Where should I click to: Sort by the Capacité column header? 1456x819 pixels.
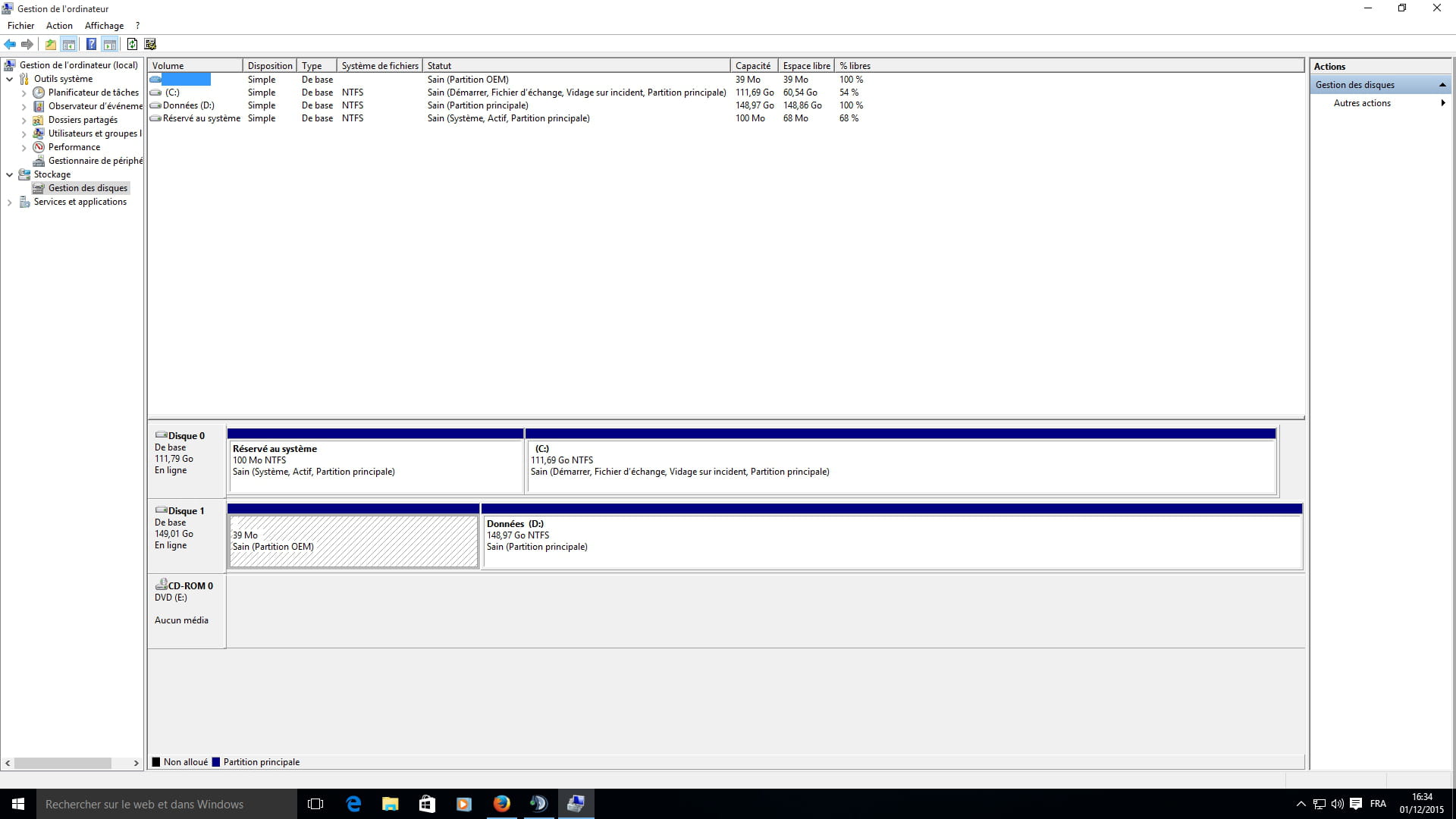click(752, 66)
